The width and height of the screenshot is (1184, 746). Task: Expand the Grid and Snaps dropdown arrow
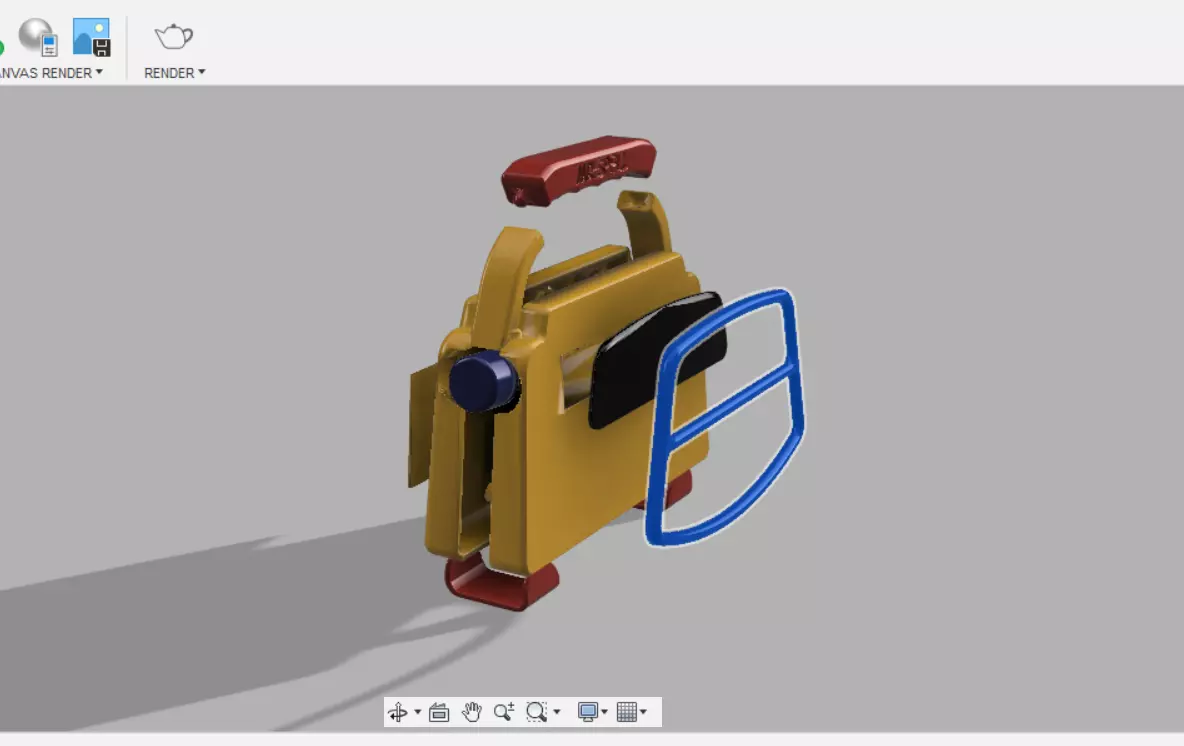643,712
